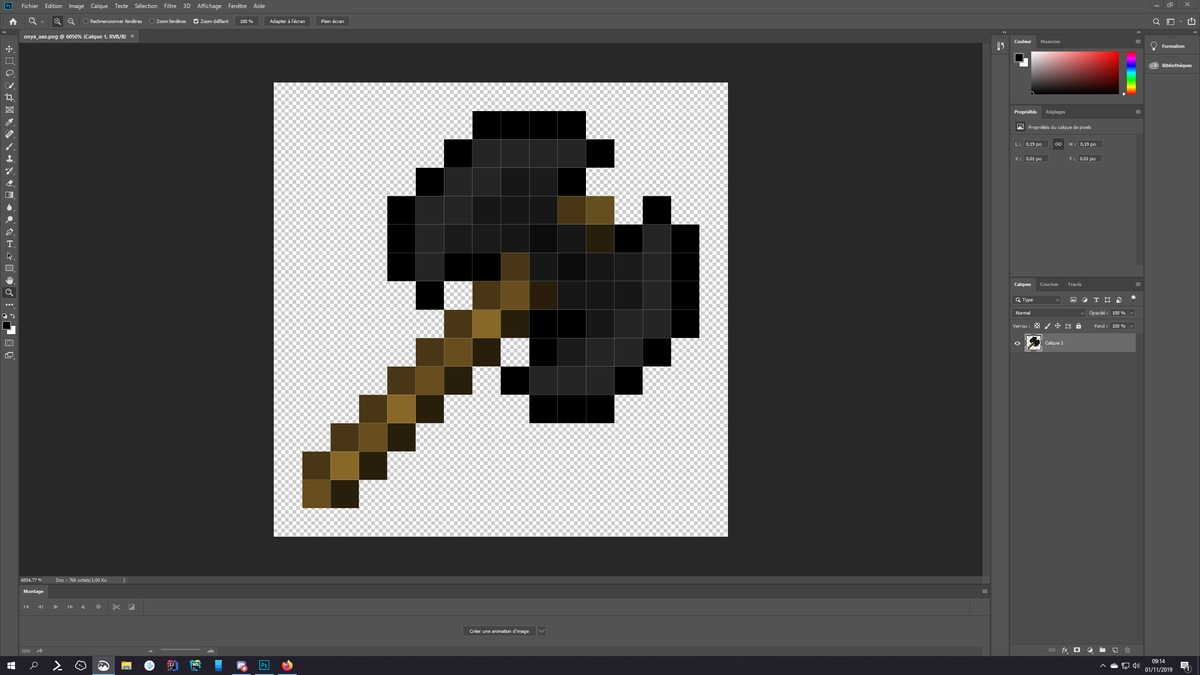Hide Calque 1 with the eye icon
The height and width of the screenshot is (675, 1200).
(1018, 343)
